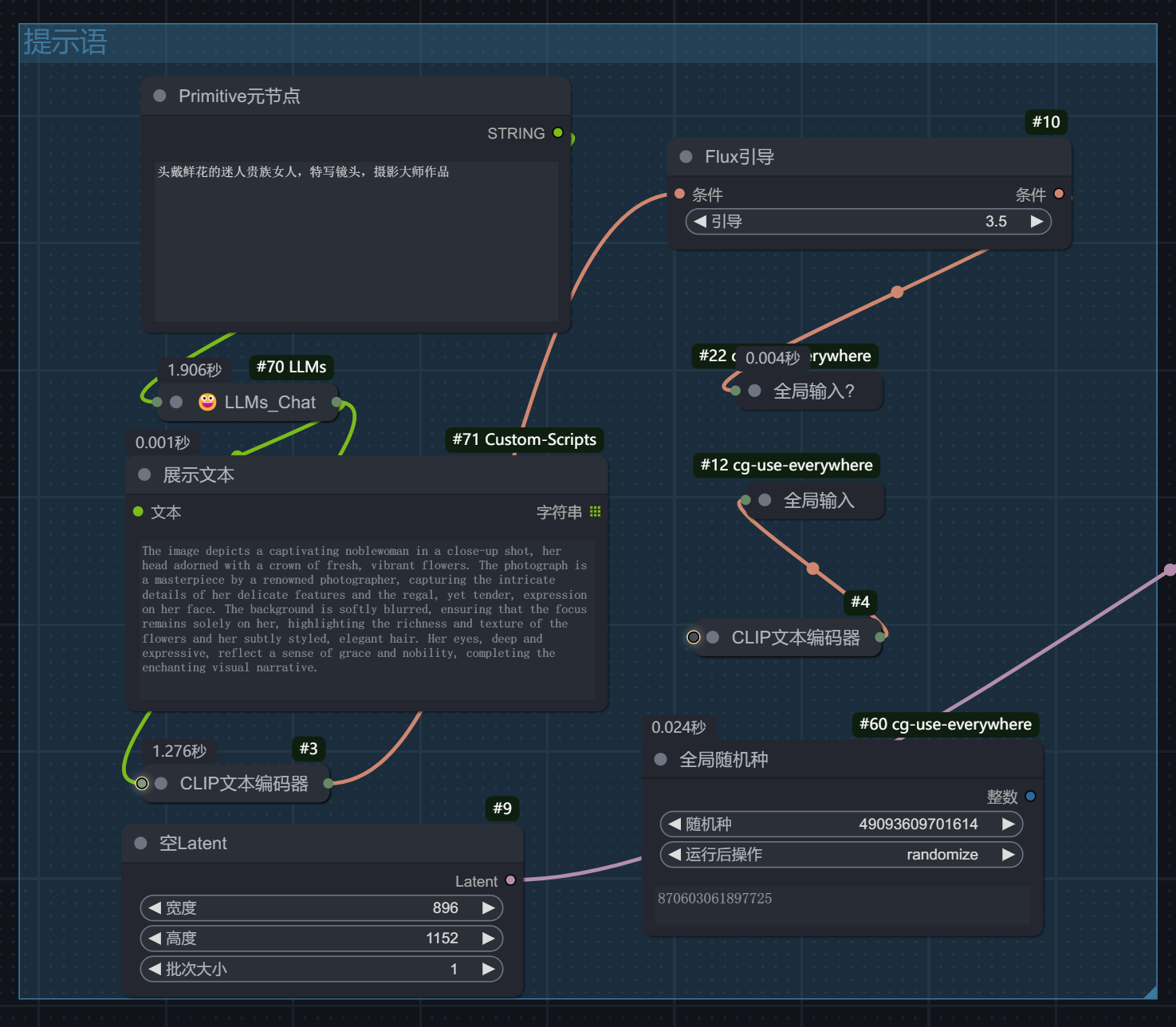
Task: Click the STRING output socket on Primitive node
Action: click(558, 132)
